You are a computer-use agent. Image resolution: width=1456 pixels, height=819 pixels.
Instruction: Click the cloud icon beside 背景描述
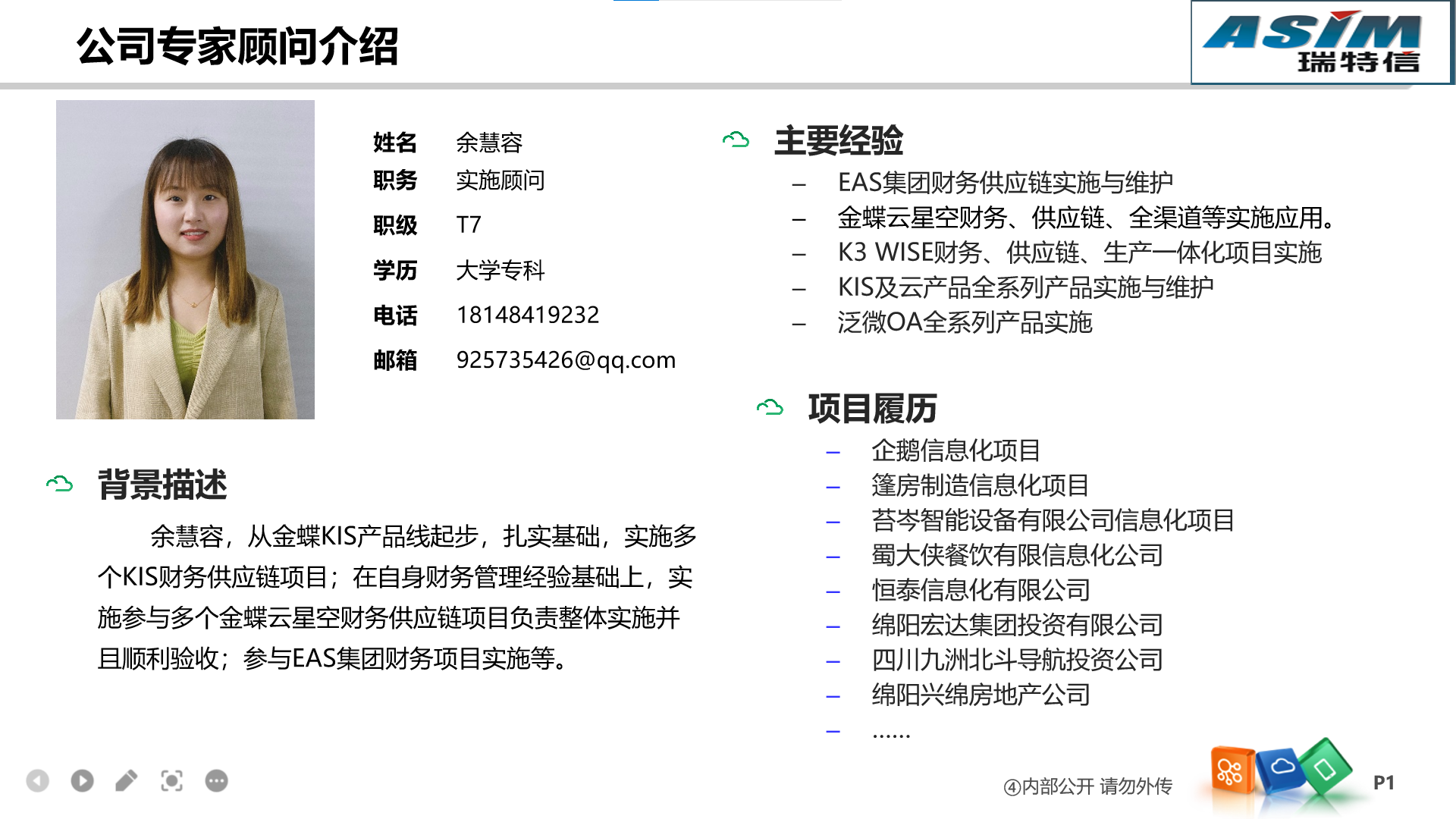59,484
